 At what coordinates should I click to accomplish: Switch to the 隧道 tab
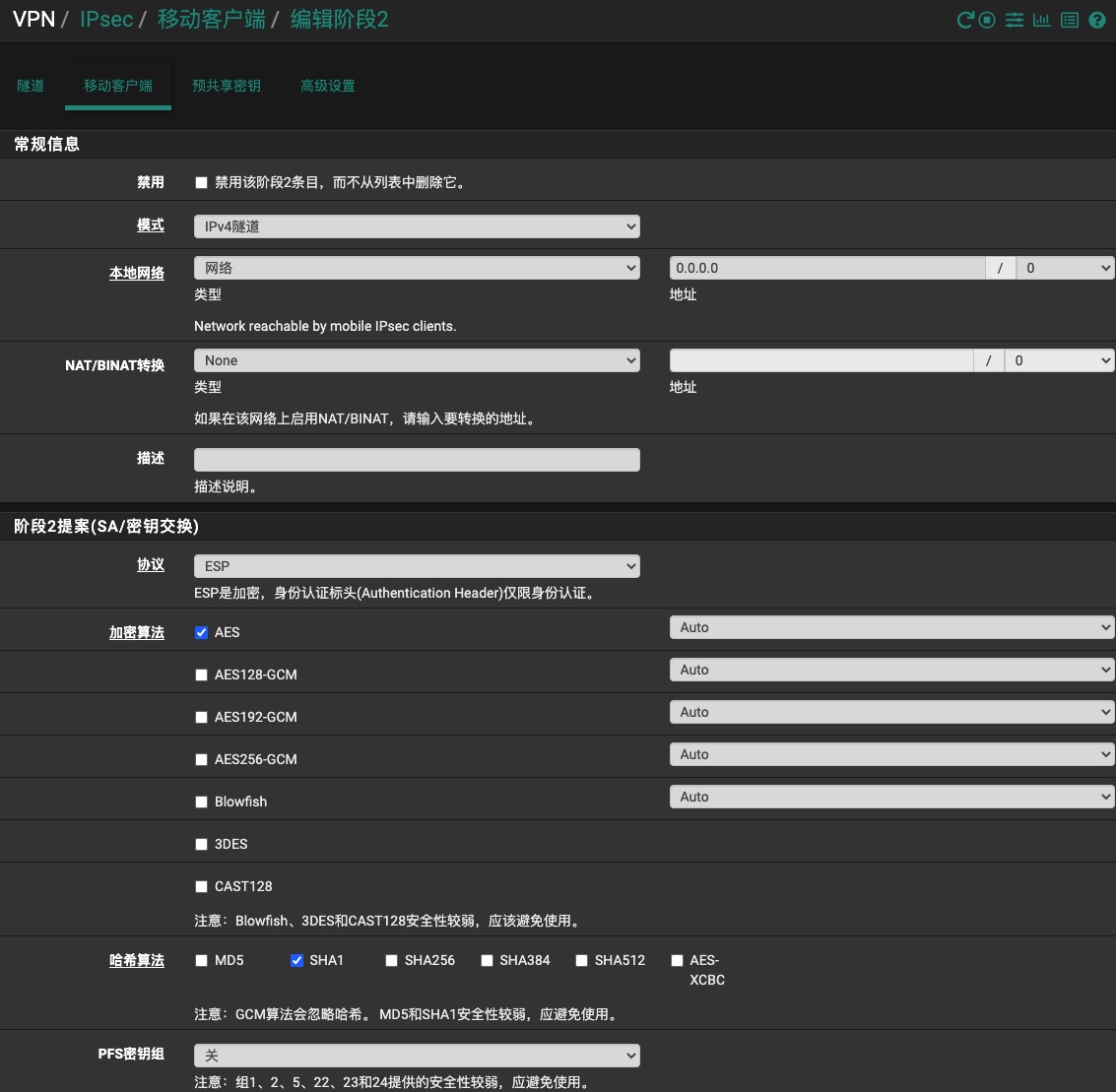(31, 86)
